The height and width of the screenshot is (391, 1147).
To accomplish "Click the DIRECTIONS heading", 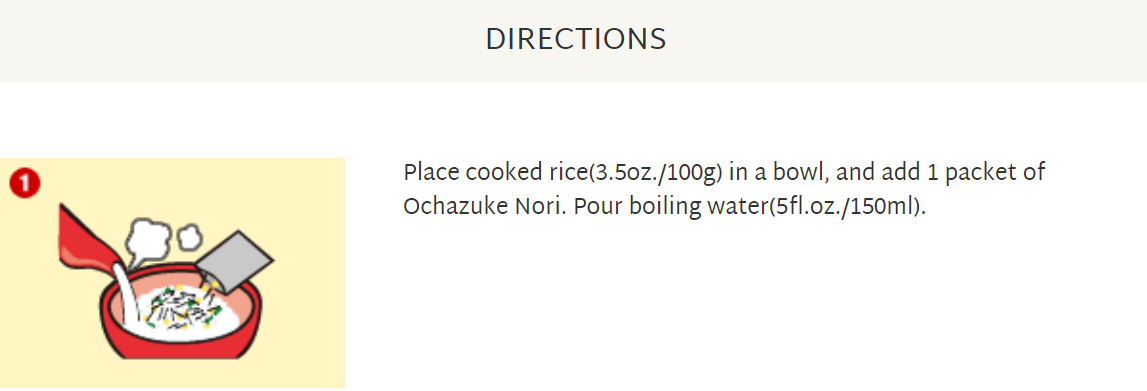I will coord(576,39).
